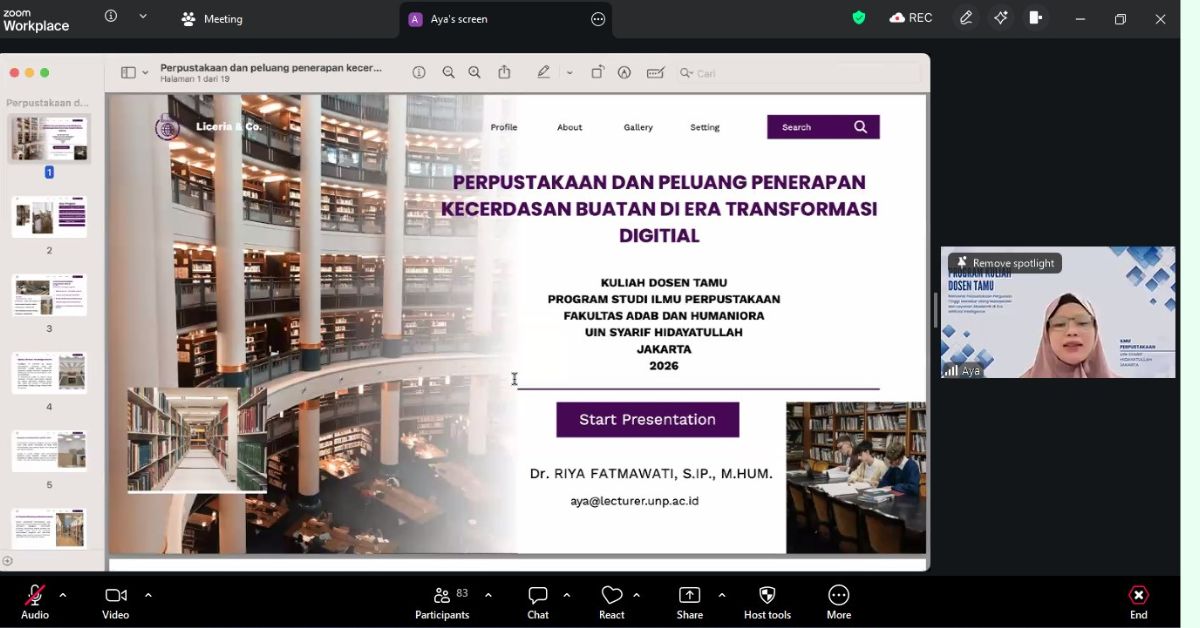The image size is (1200, 628).
Task: Click the REC recording indicator
Action: pos(910,18)
